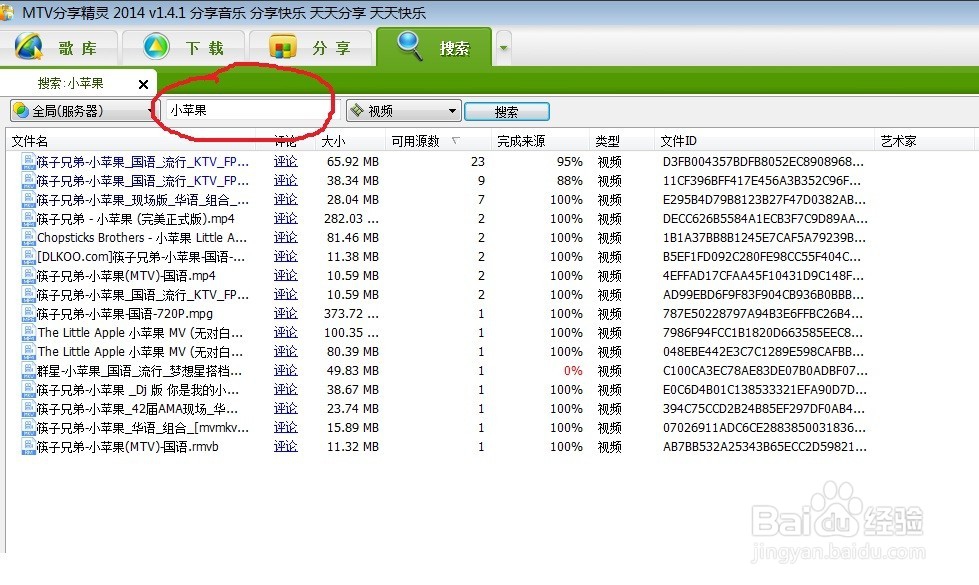Click file icon of 100.35 Little Apple video

coord(28,333)
